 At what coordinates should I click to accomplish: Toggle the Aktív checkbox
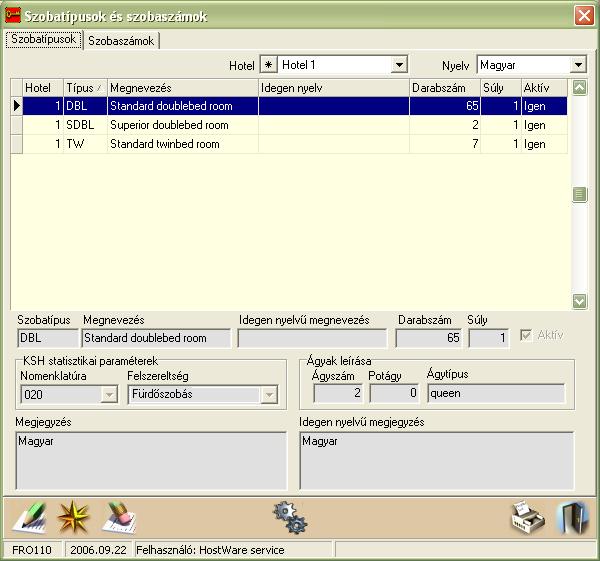click(x=526, y=336)
